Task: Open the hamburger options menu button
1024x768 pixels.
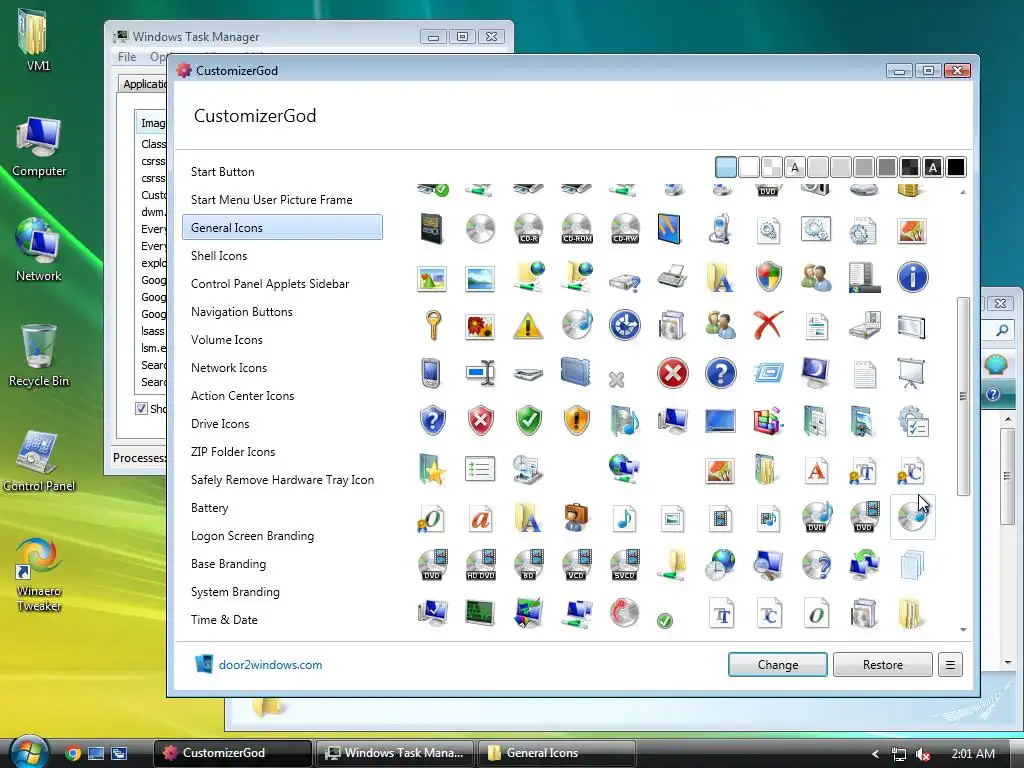Action: pyautogui.click(x=950, y=665)
